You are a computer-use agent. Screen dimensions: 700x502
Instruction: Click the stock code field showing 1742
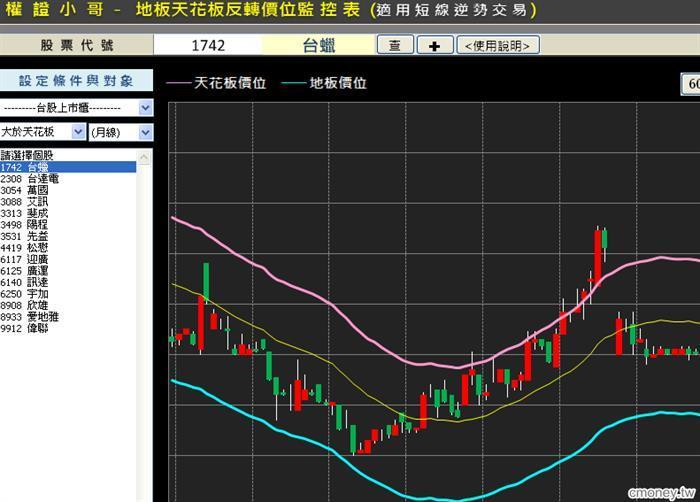(x=207, y=45)
